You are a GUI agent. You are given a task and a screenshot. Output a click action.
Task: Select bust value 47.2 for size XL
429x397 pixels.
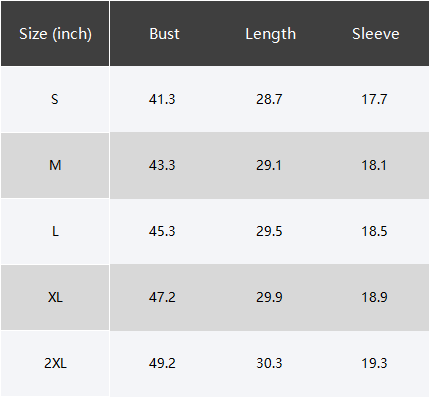click(x=162, y=297)
